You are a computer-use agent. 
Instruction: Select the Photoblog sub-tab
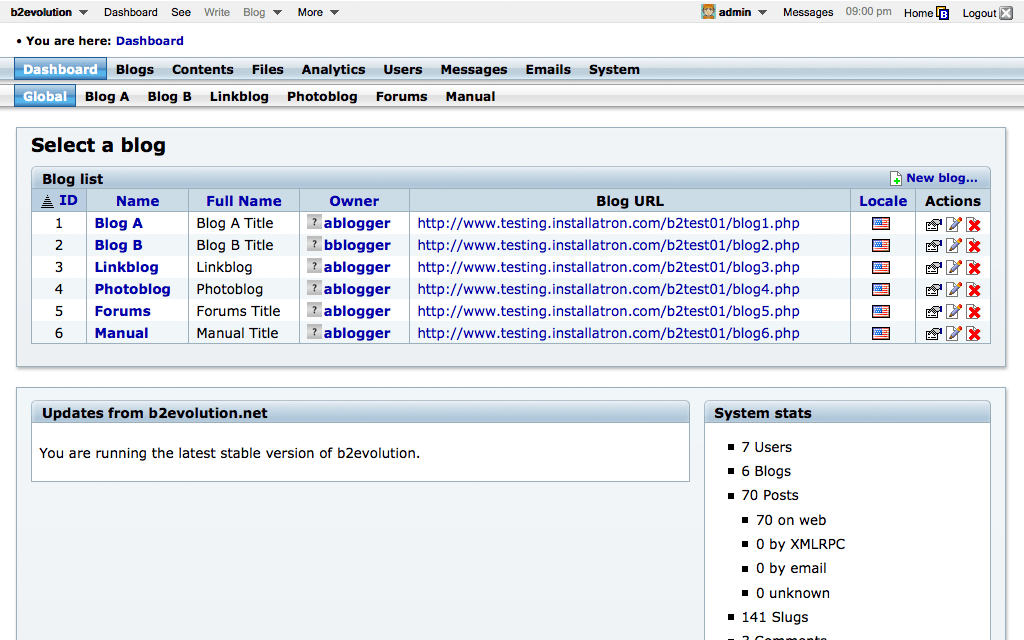coord(322,97)
